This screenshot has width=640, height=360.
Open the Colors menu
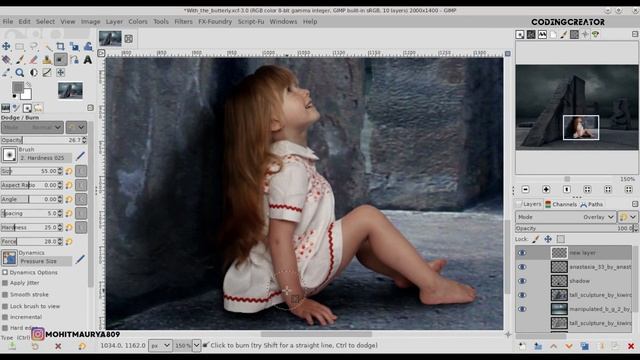138,22
